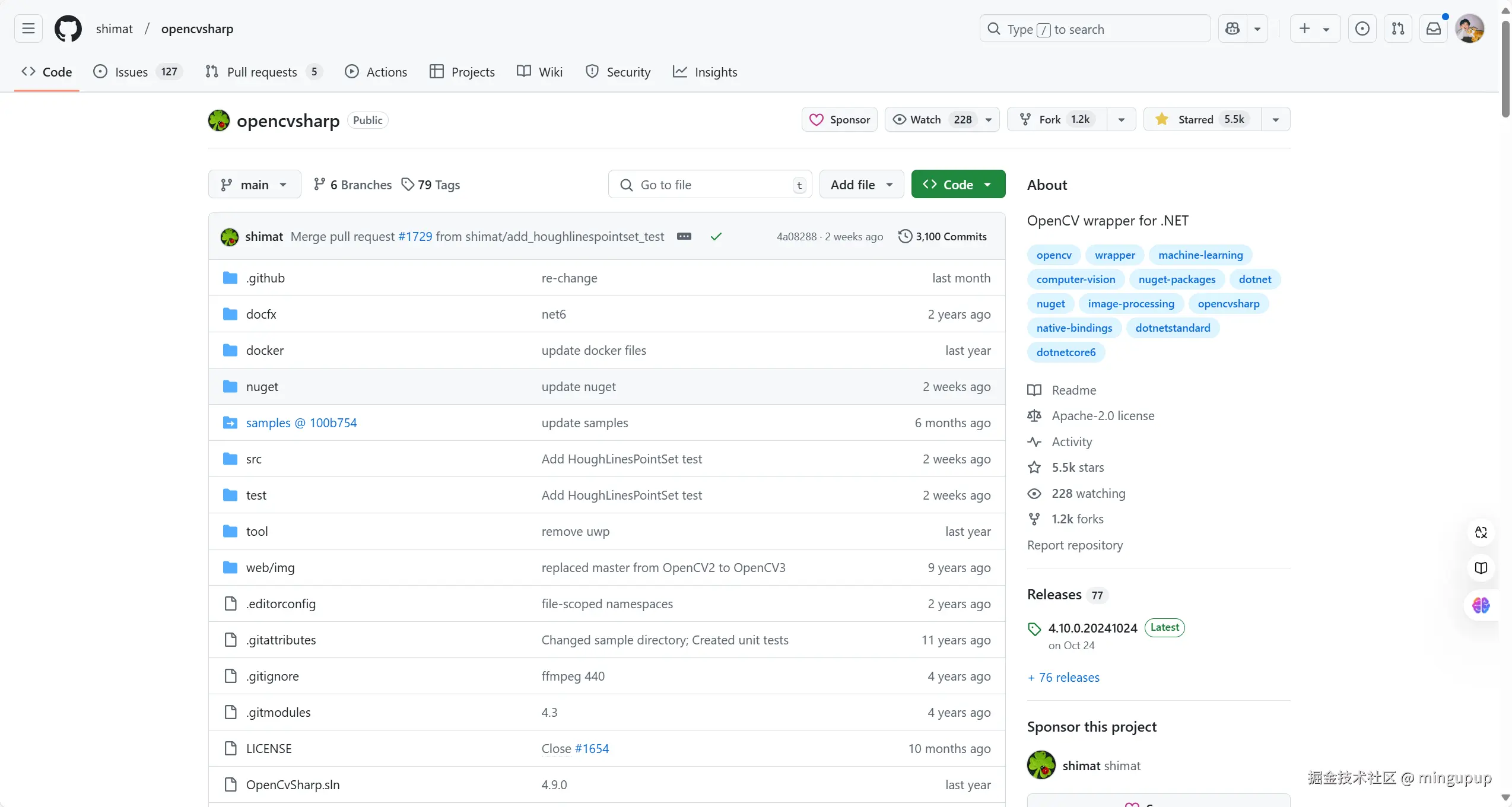Open the notifications inbox icon
Image resolution: width=1512 pixels, height=807 pixels.
[1433, 28]
